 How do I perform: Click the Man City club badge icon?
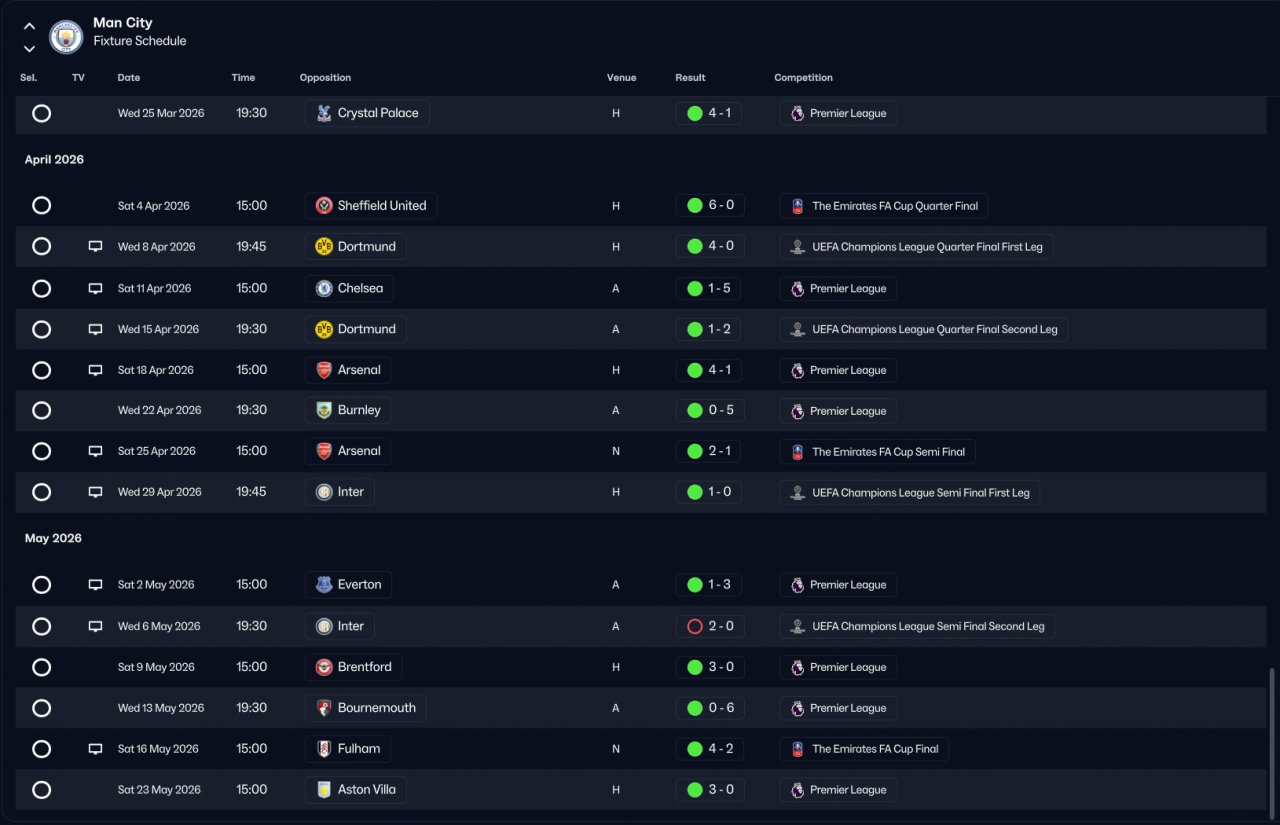(x=66, y=37)
